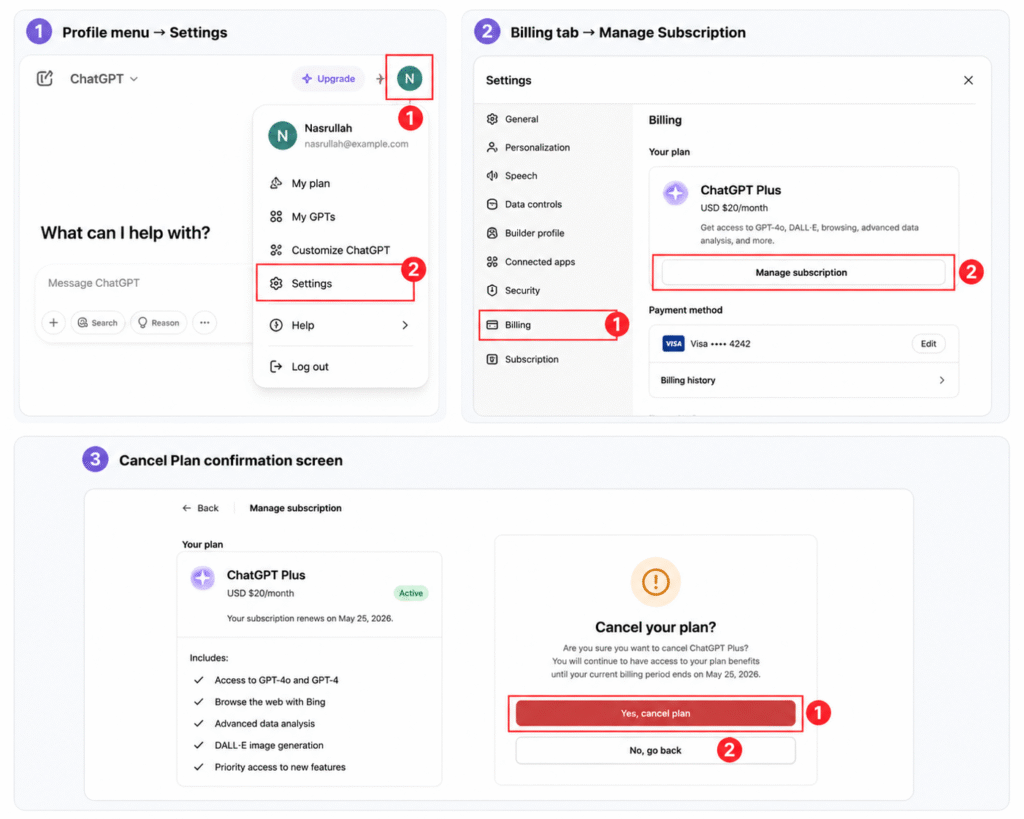Click the Data controls icon
Viewport: 1024px width, 819px height.
pyautogui.click(x=492, y=204)
